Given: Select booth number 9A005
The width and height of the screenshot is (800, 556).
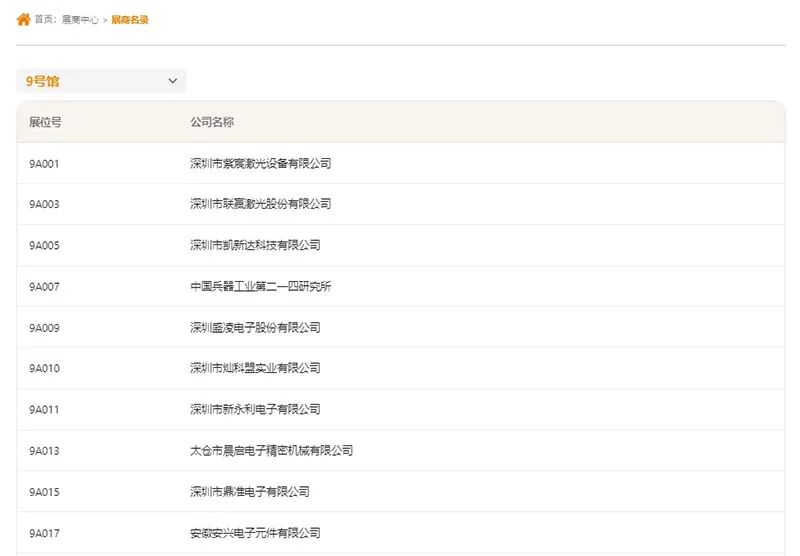Looking at the screenshot, I should (x=44, y=245).
